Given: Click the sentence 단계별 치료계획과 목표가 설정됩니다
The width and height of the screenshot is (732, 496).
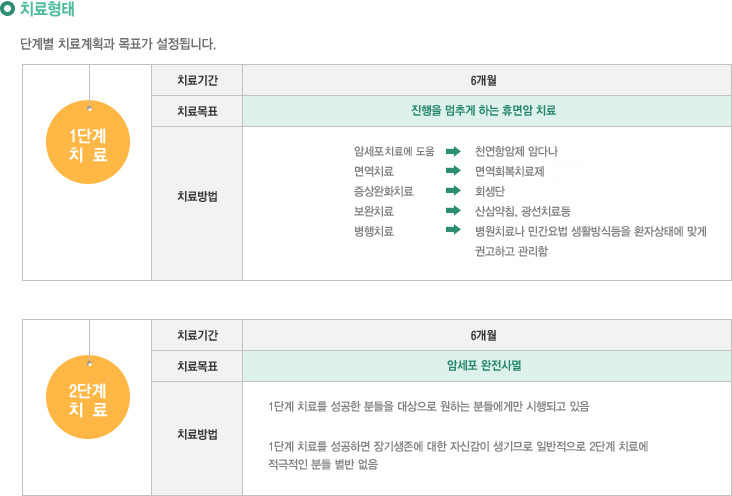Looking at the screenshot, I should click(x=118, y=44).
